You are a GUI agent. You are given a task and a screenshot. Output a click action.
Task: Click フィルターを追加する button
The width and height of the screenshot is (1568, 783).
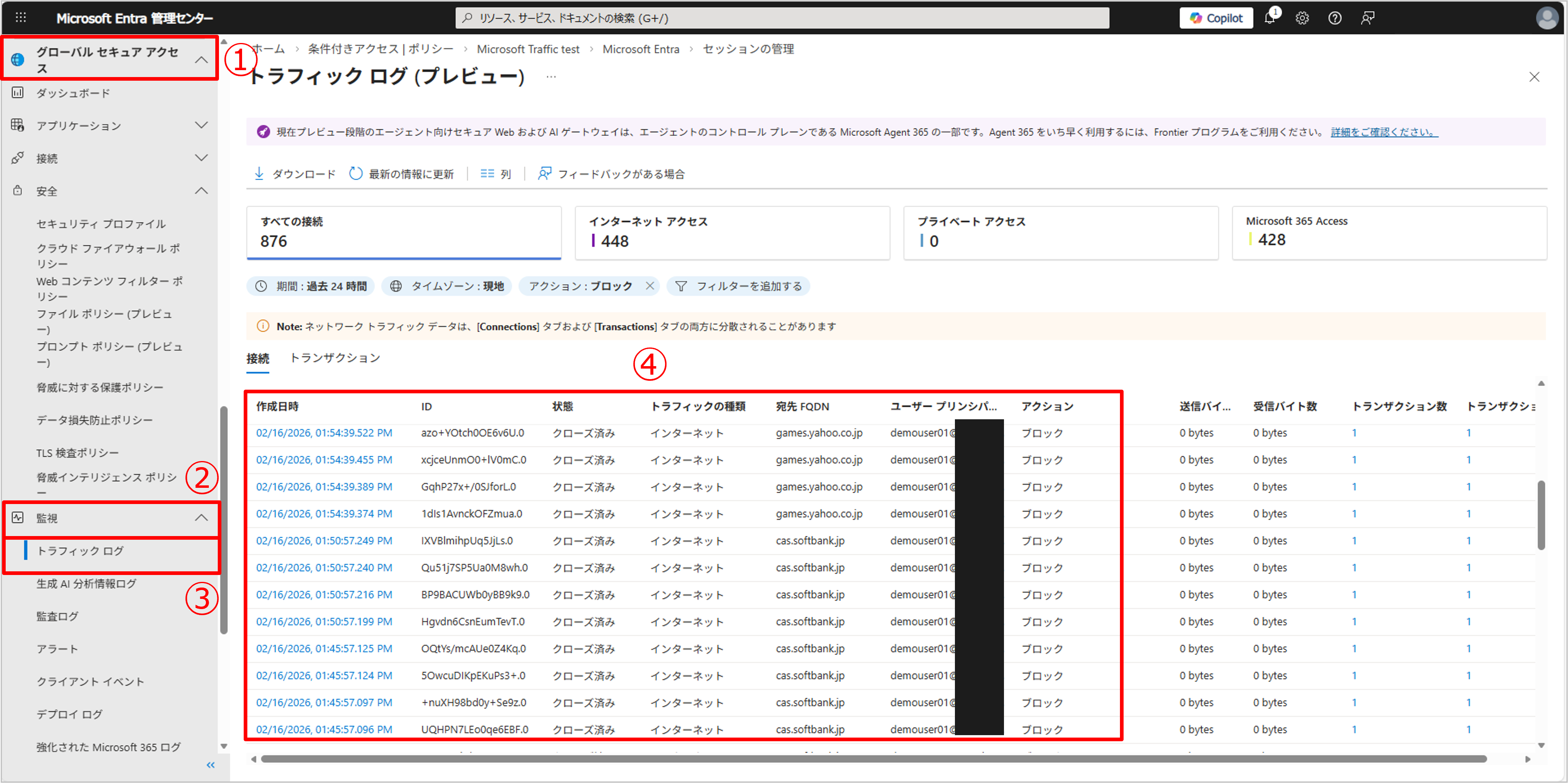(738, 286)
